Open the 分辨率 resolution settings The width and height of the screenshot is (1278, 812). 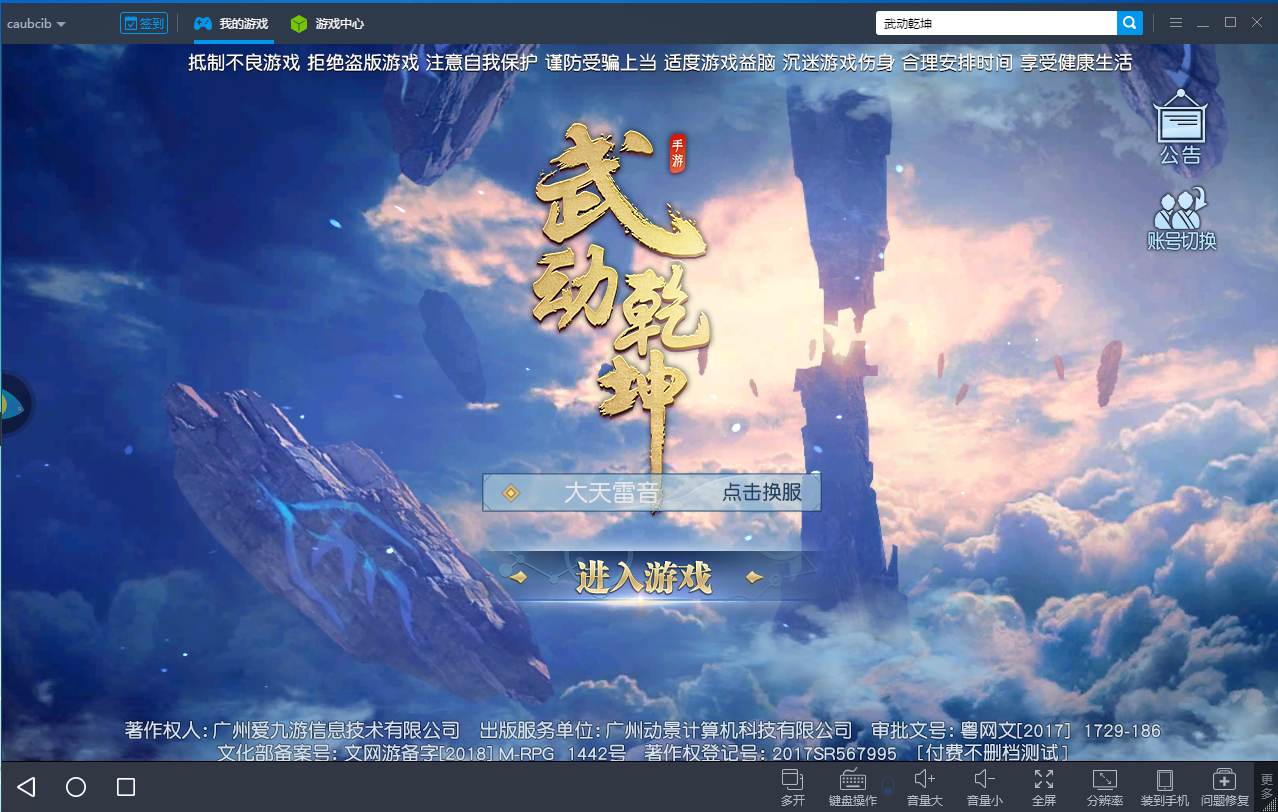pos(1104,787)
